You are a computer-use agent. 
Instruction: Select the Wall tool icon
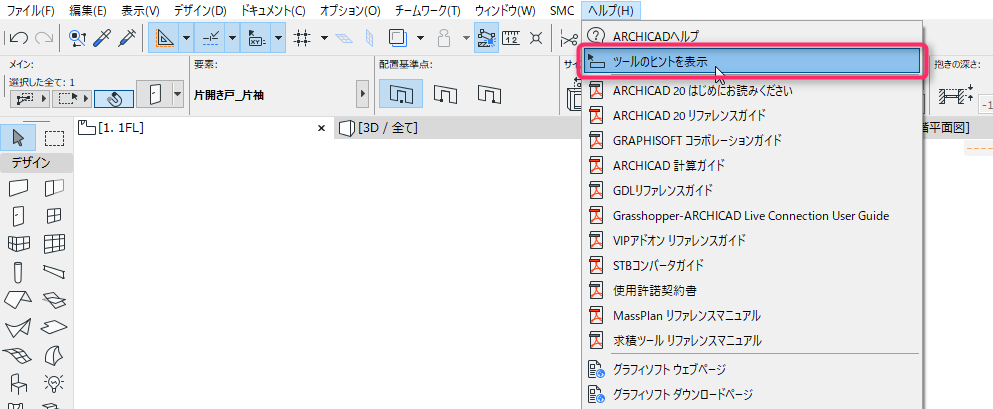(19, 188)
